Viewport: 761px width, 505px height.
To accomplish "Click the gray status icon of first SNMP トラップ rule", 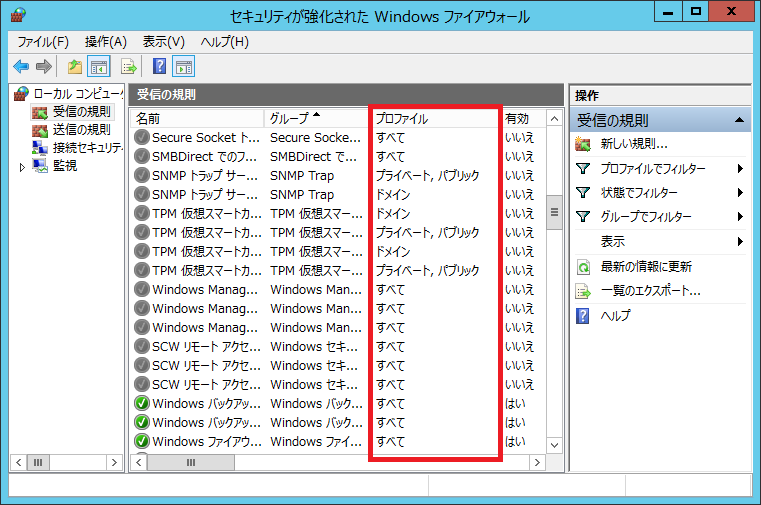I will (x=141, y=175).
